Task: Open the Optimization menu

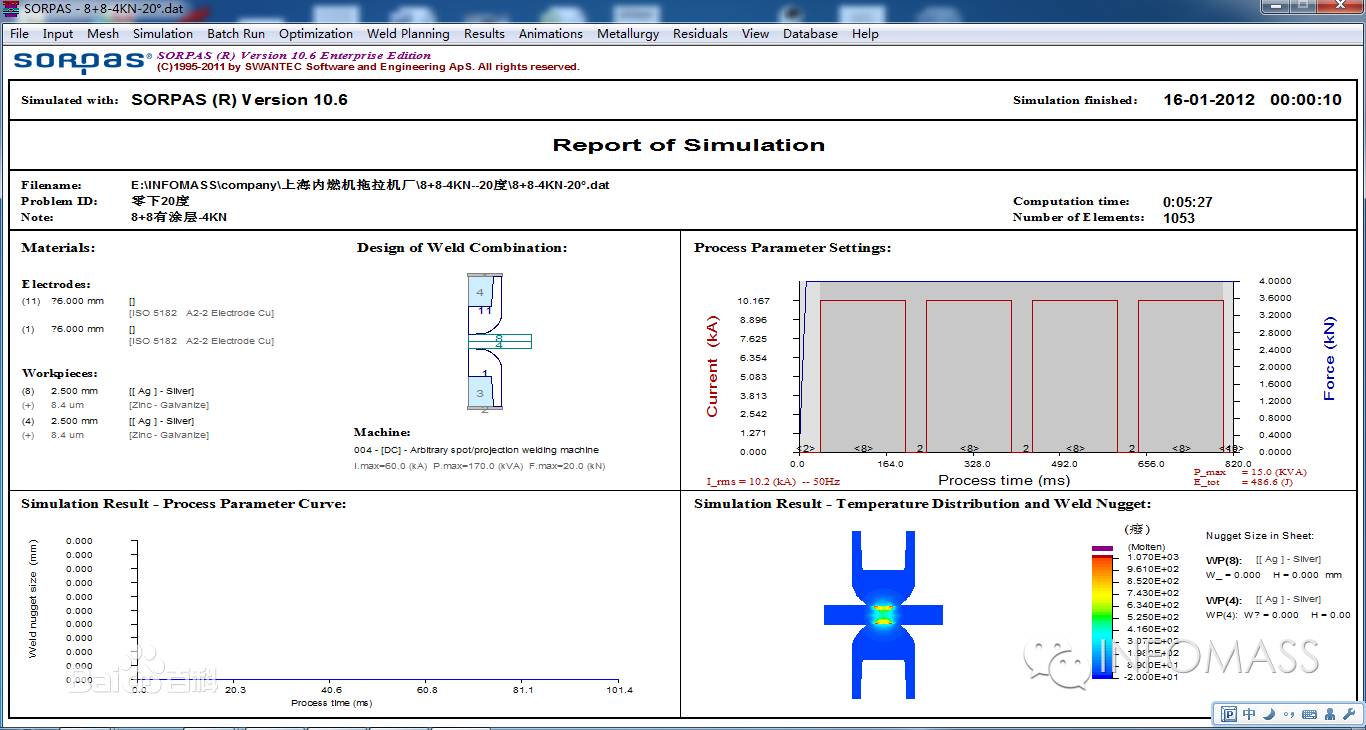Action: tap(316, 33)
